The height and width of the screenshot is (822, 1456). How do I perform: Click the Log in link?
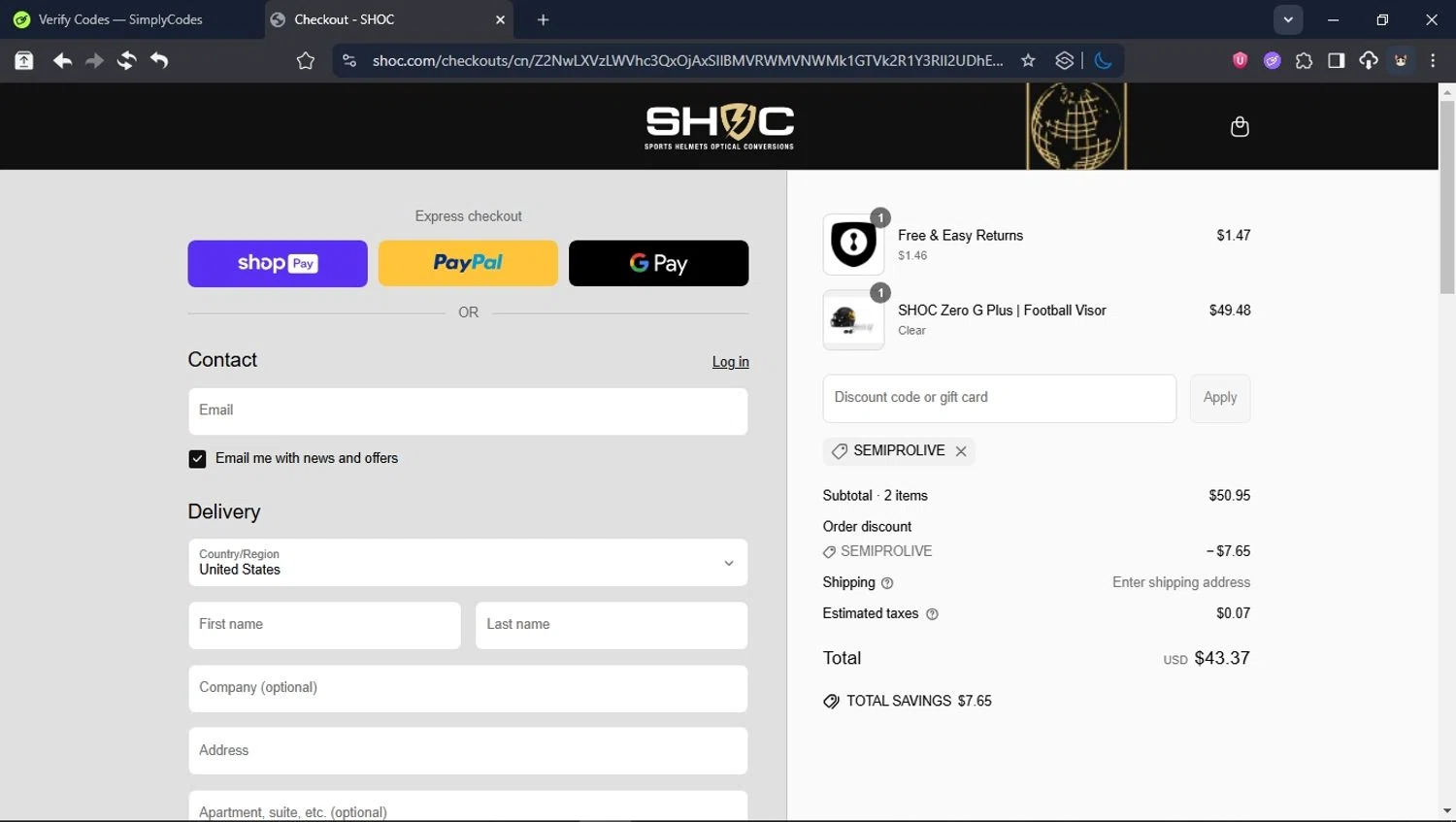(x=730, y=362)
